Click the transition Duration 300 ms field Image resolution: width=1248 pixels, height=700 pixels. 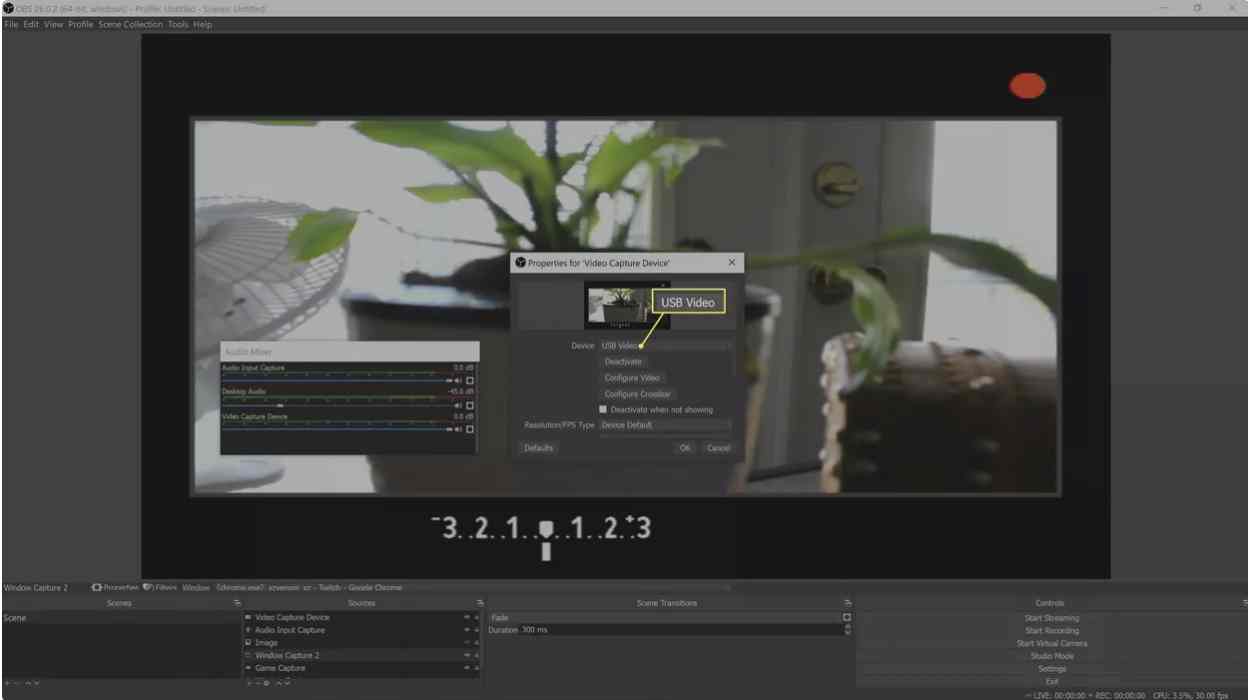(x=683, y=630)
